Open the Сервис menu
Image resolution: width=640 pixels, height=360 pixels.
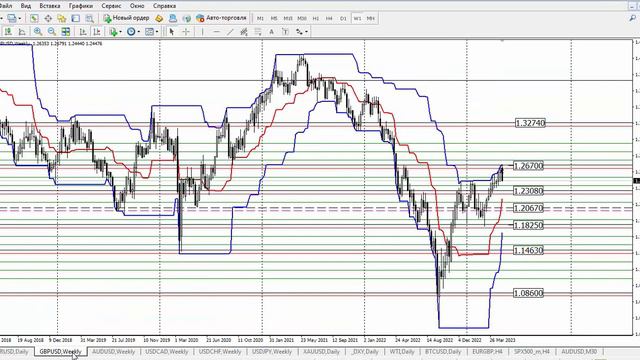[x=111, y=6]
